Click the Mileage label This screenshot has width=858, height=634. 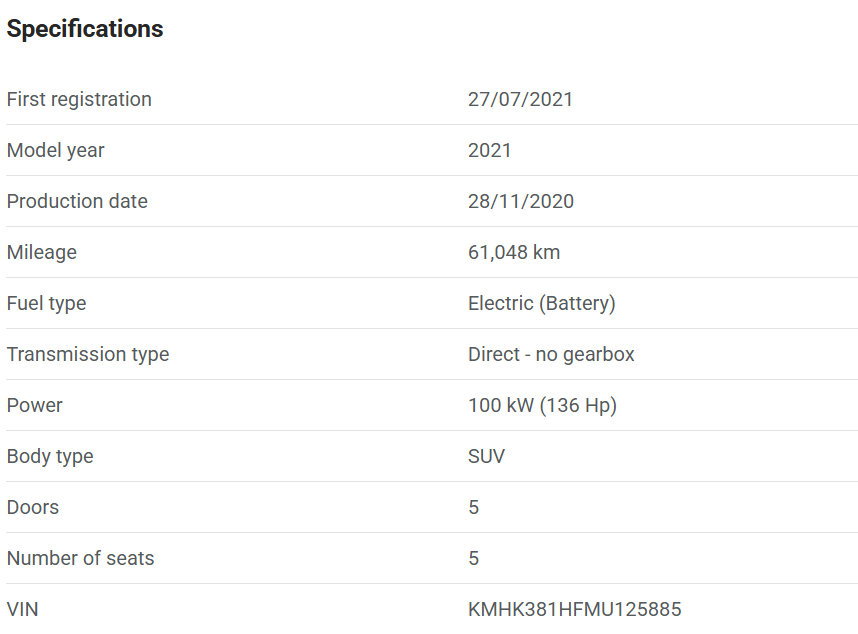pos(42,252)
